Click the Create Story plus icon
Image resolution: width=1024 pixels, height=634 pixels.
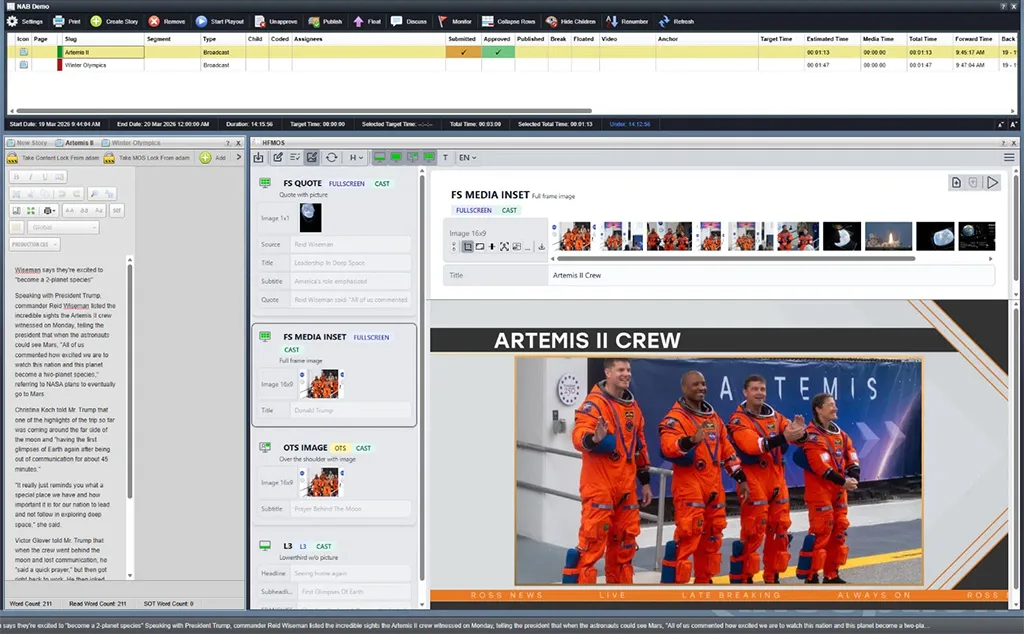pyautogui.click(x=96, y=21)
